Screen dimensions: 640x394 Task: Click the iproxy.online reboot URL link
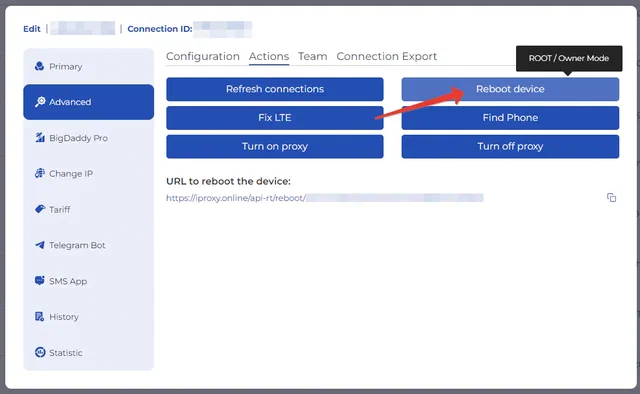pos(324,198)
